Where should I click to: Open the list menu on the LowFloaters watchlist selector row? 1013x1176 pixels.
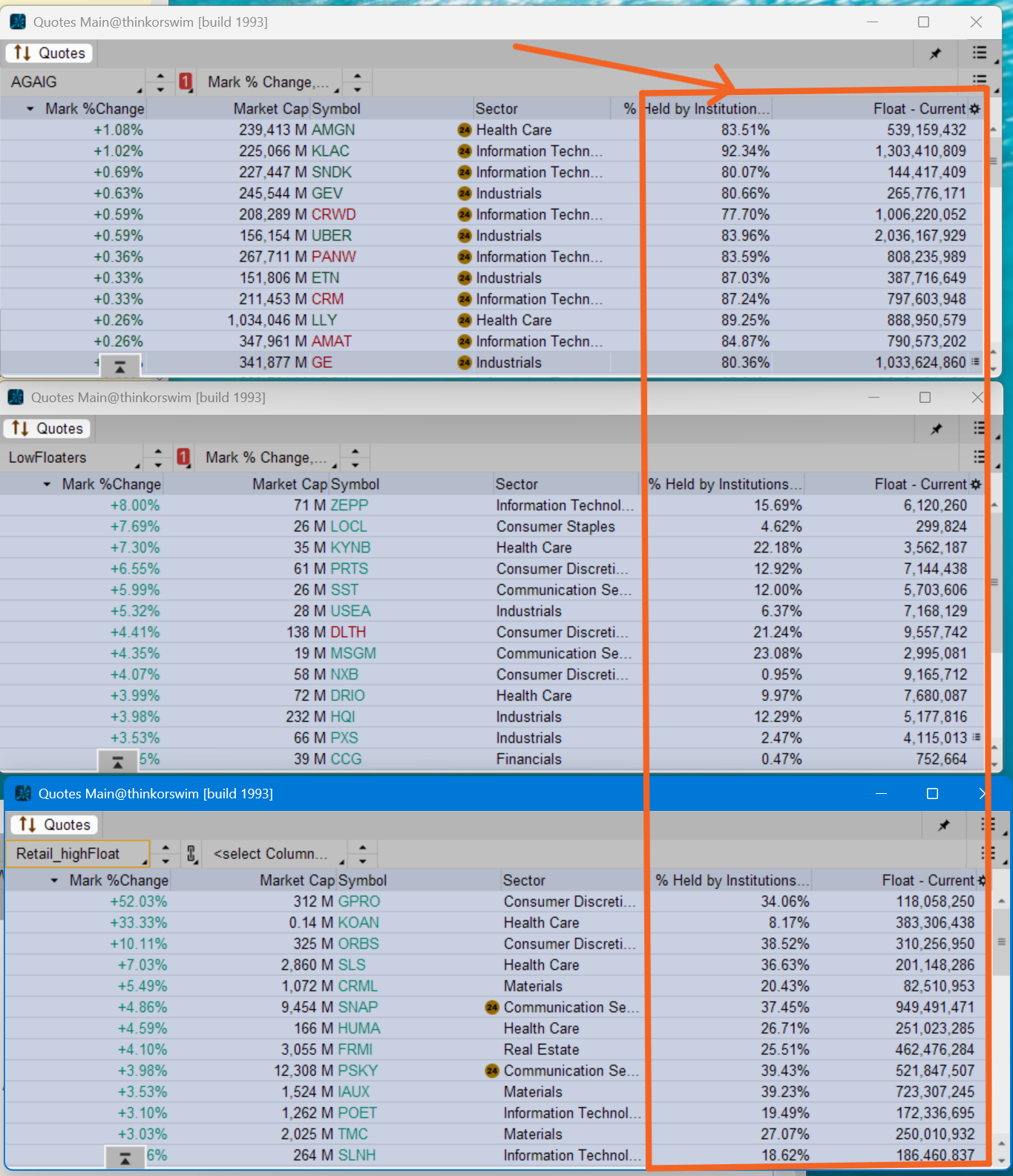tap(980, 456)
